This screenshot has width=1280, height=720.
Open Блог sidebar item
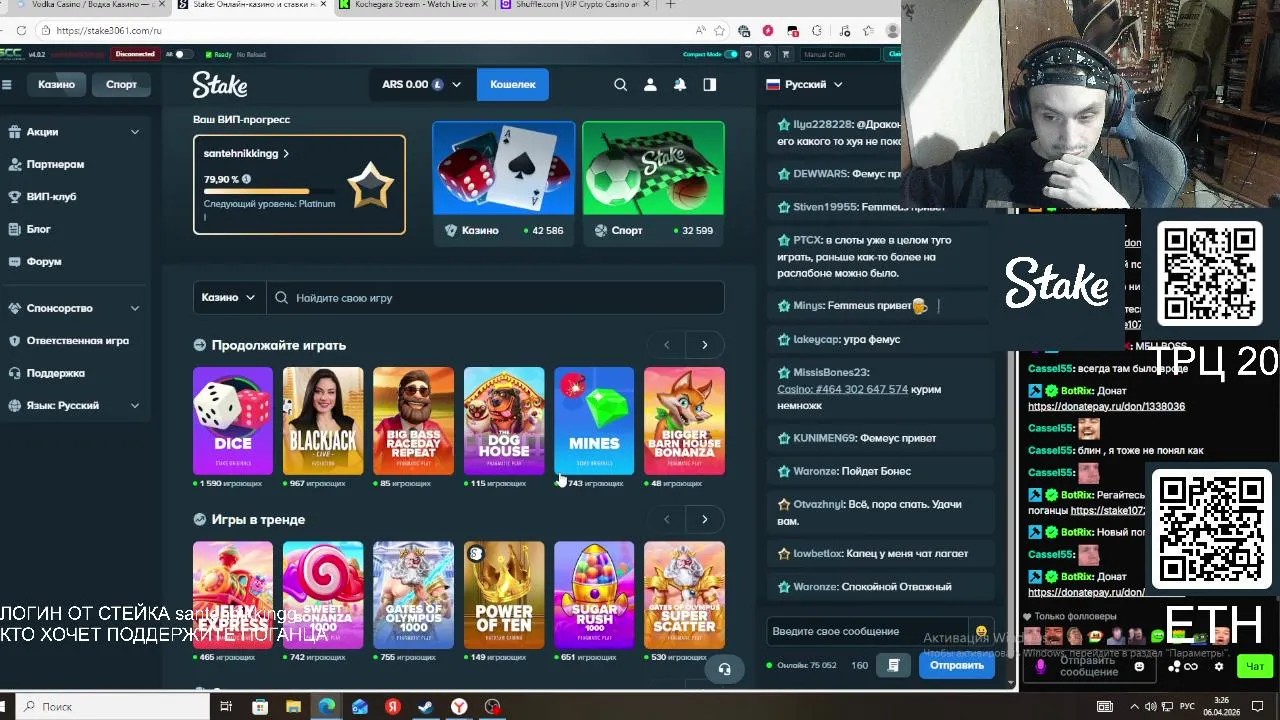(38, 229)
